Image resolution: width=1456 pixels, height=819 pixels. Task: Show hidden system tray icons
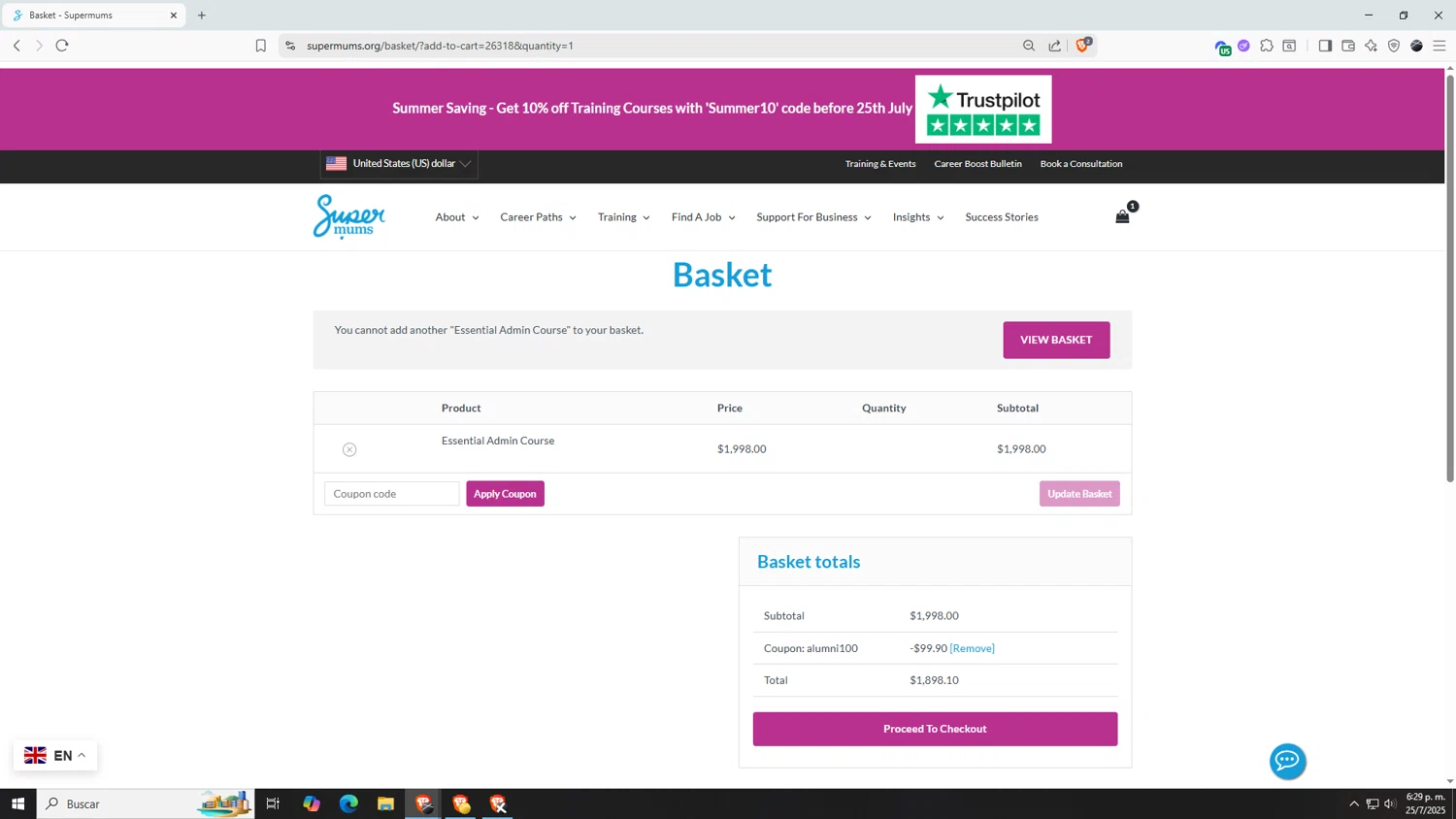[1354, 803]
